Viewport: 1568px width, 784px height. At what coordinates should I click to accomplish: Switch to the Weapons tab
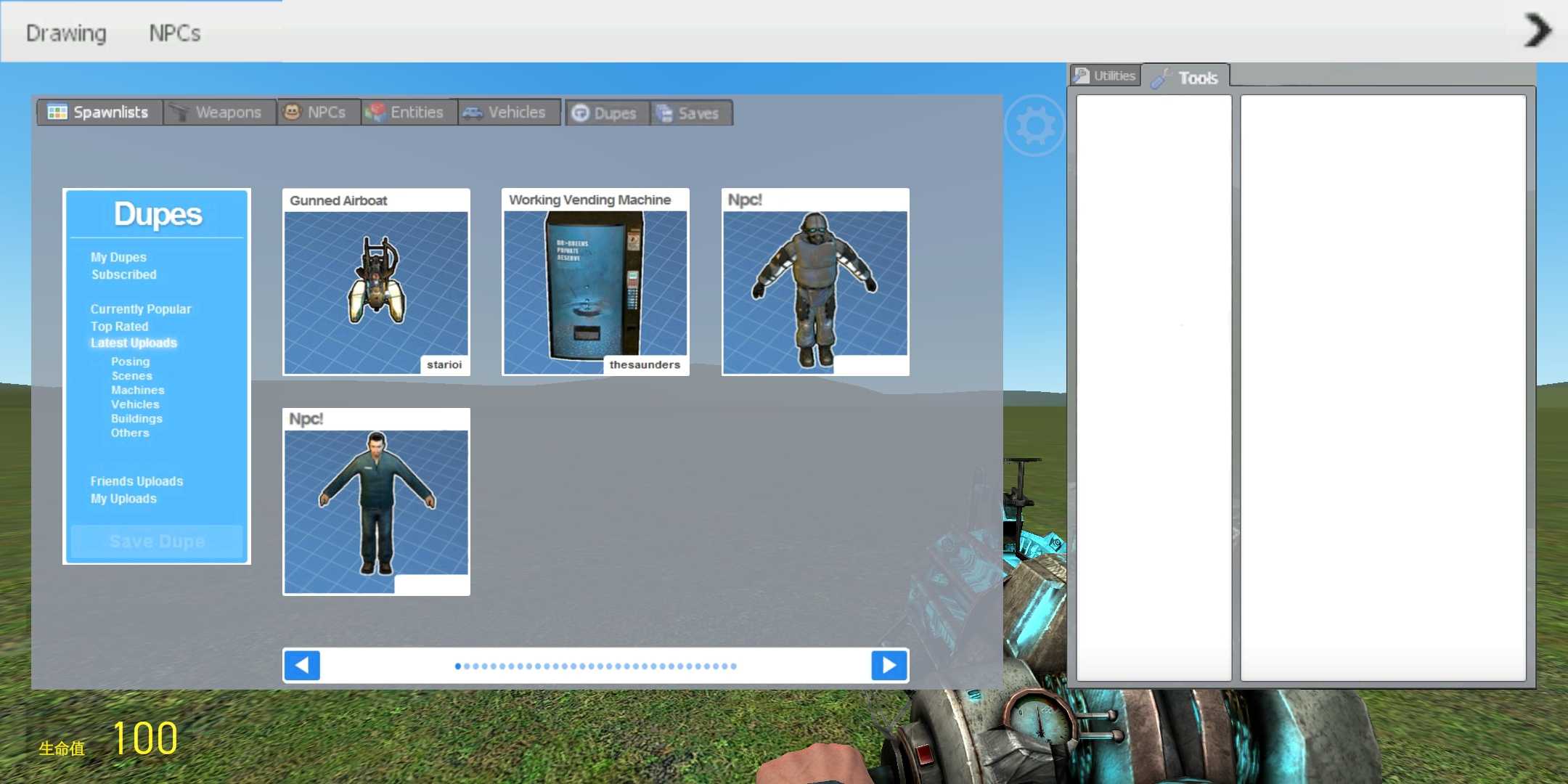pyautogui.click(x=220, y=112)
